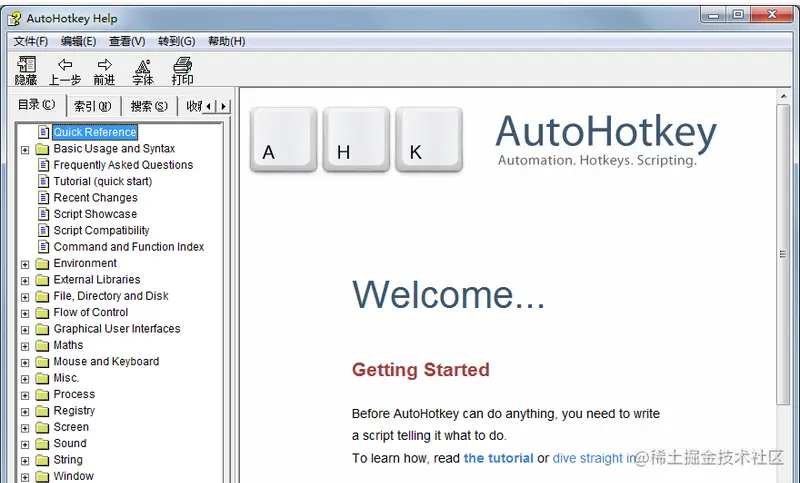The width and height of the screenshot is (800, 483).
Task: Expand the String tree node
Action: (x=25, y=461)
